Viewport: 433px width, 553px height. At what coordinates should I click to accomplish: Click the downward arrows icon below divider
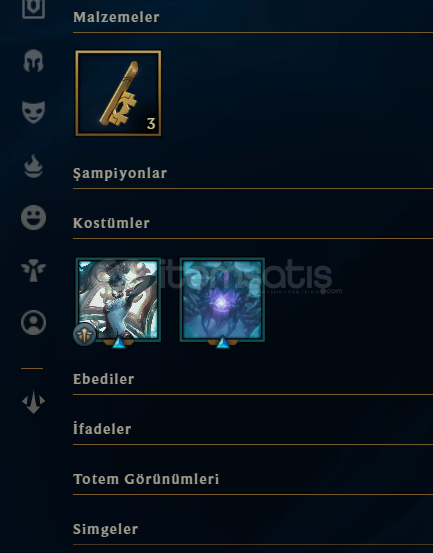point(33,402)
